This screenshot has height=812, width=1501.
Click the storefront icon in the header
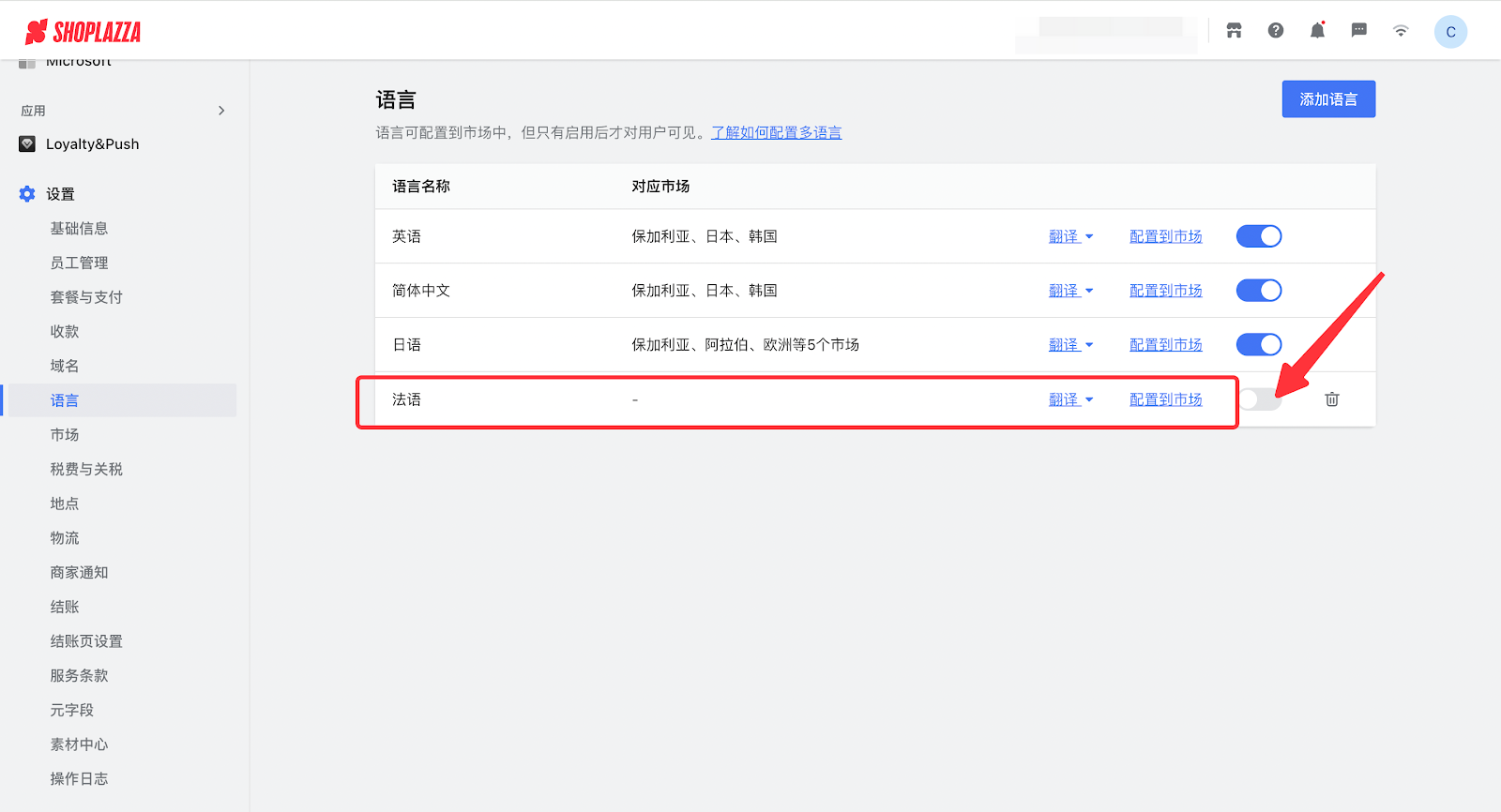[x=1234, y=31]
